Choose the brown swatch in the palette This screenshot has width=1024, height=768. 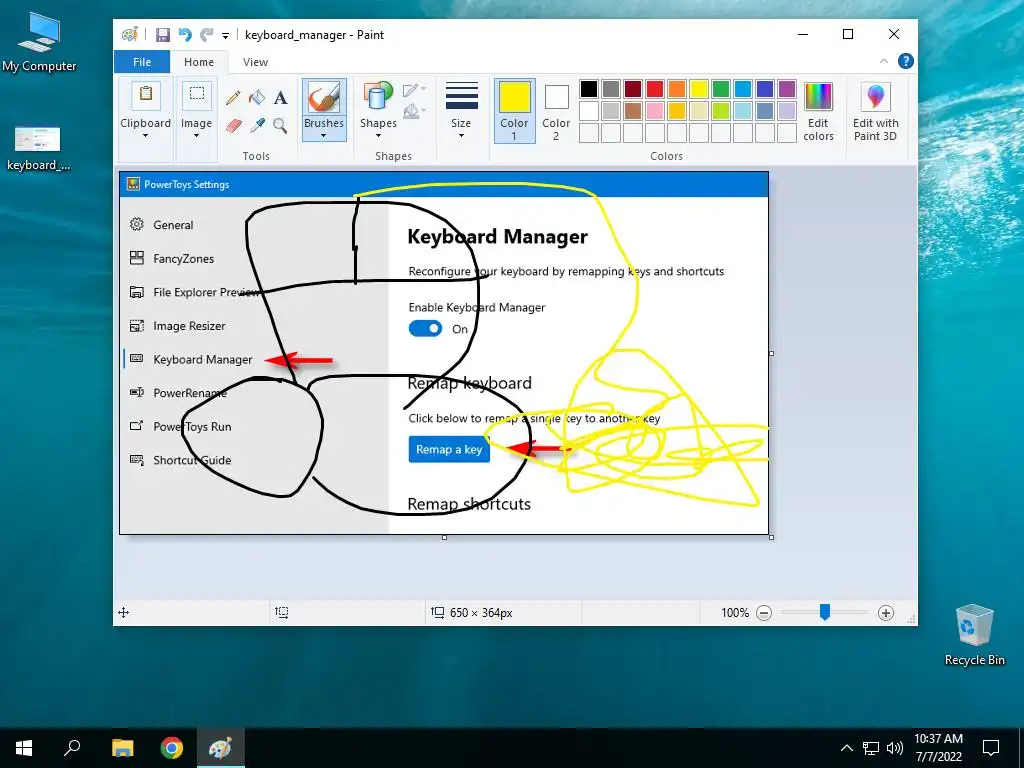point(633,110)
